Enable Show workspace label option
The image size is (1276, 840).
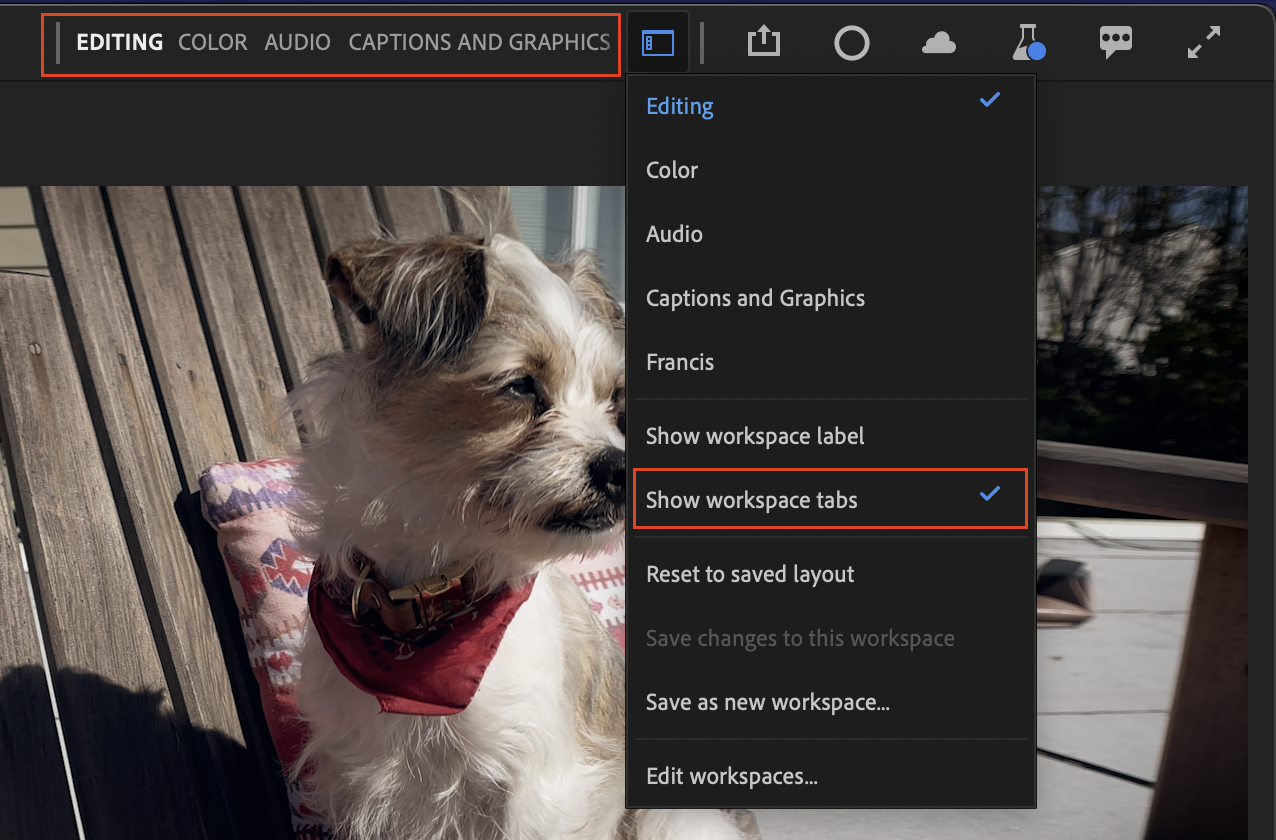coord(755,435)
